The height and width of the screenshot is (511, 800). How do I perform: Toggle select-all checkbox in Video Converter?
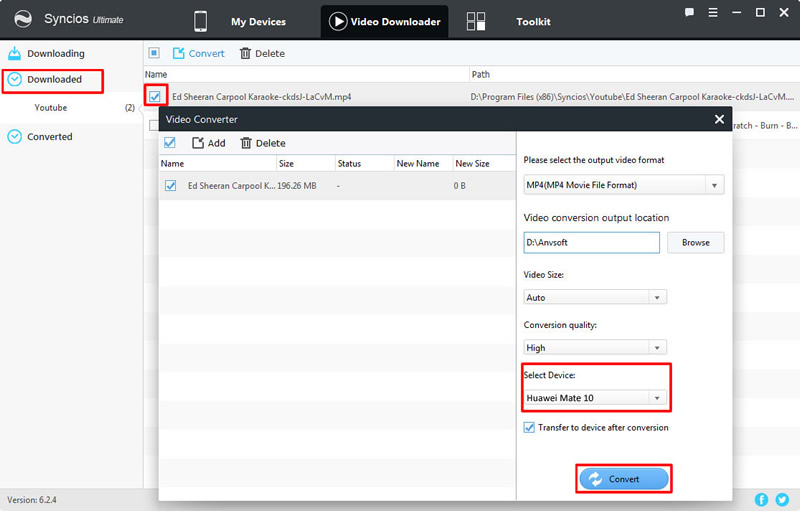pyautogui.click(x=170, y=143)
